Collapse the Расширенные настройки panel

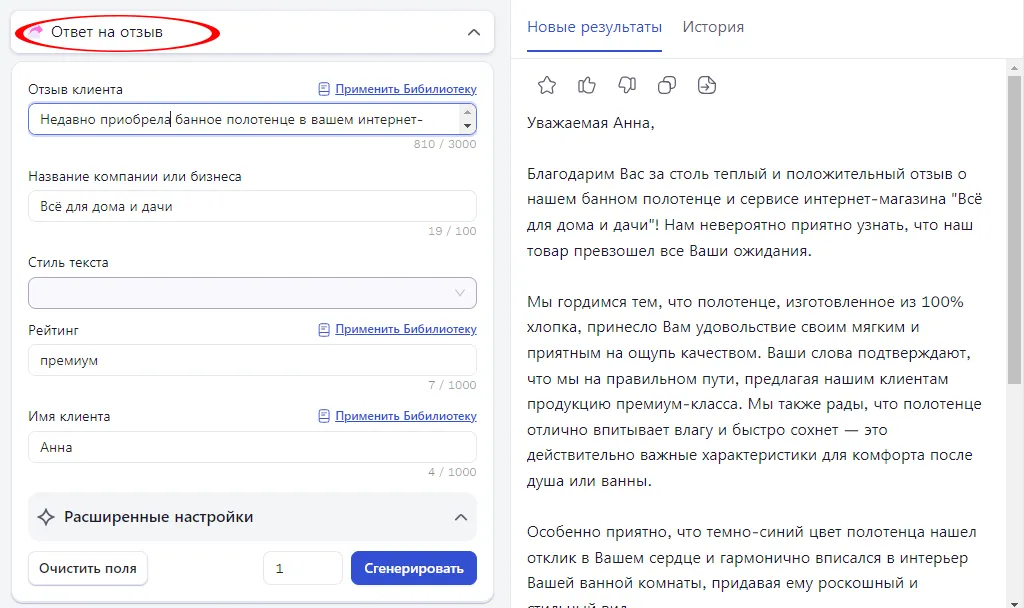pos(461,517)
